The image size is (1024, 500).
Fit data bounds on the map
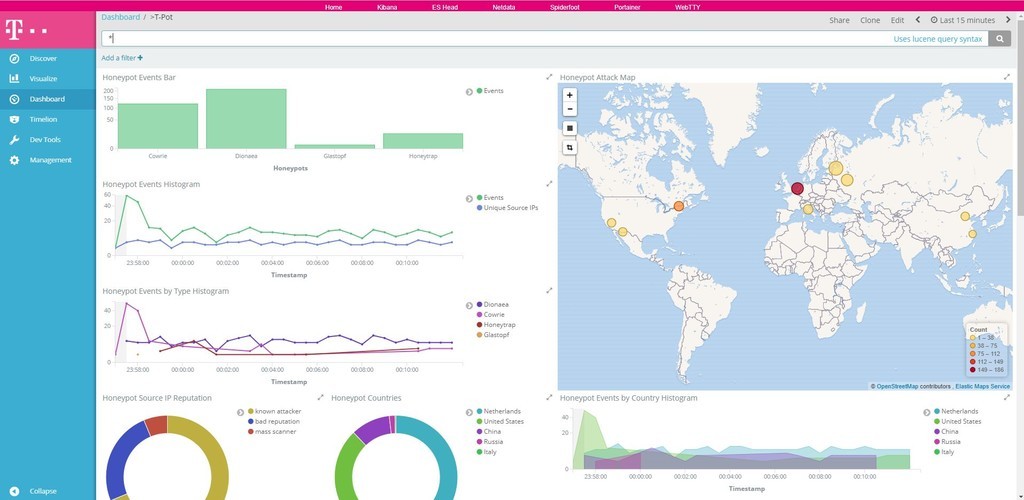[x=569, y=128]
